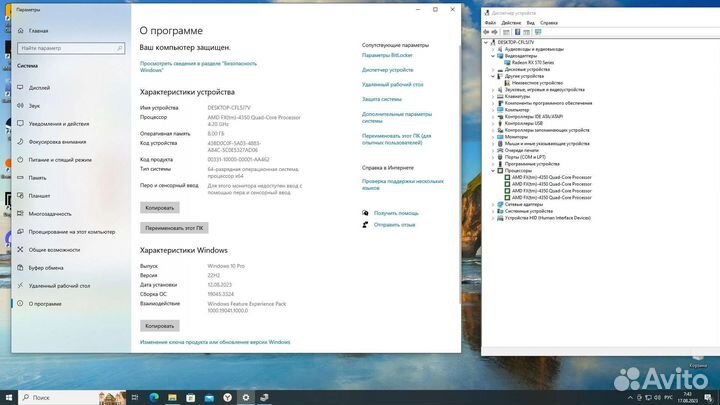Viewport: 720px width, 405px height.
Task: Expand Сетевые адаптеры in Device Manager
Action: [493, 204]
